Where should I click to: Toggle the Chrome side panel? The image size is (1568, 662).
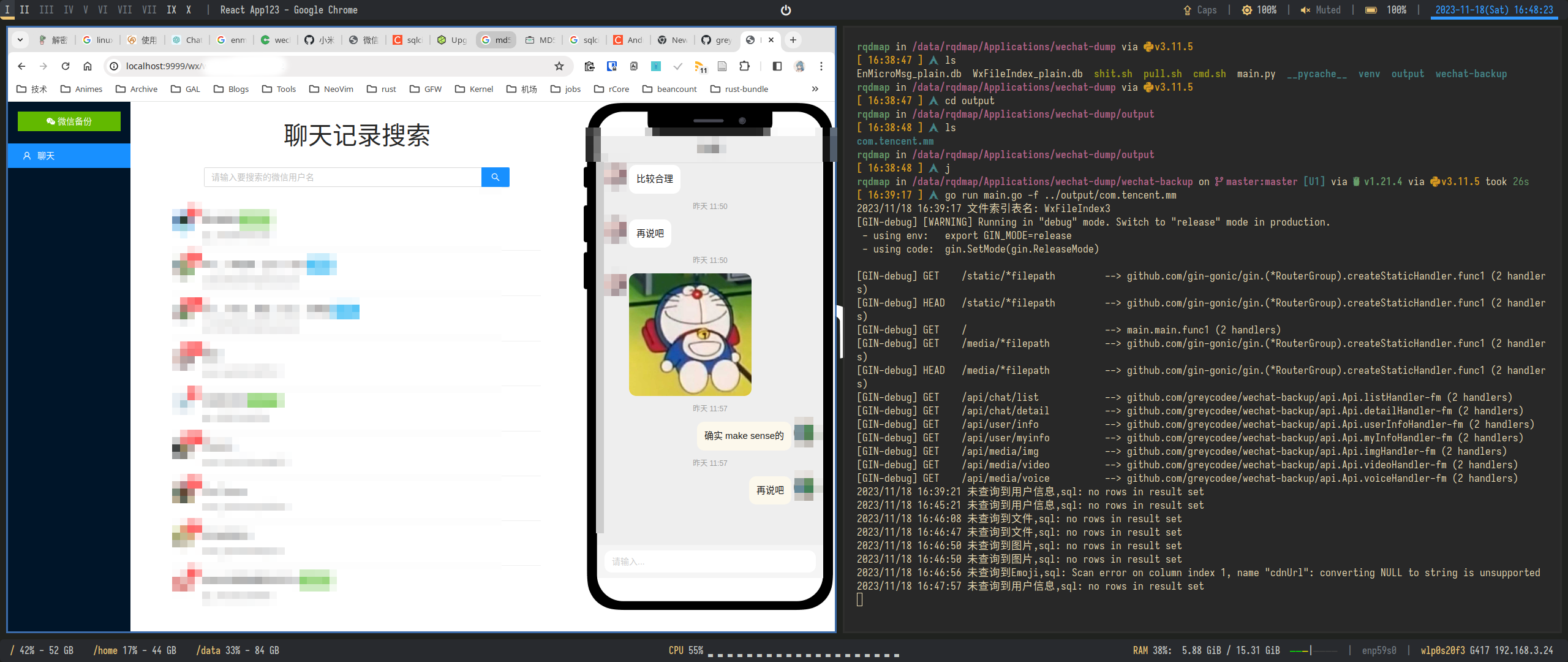point(777,66)
